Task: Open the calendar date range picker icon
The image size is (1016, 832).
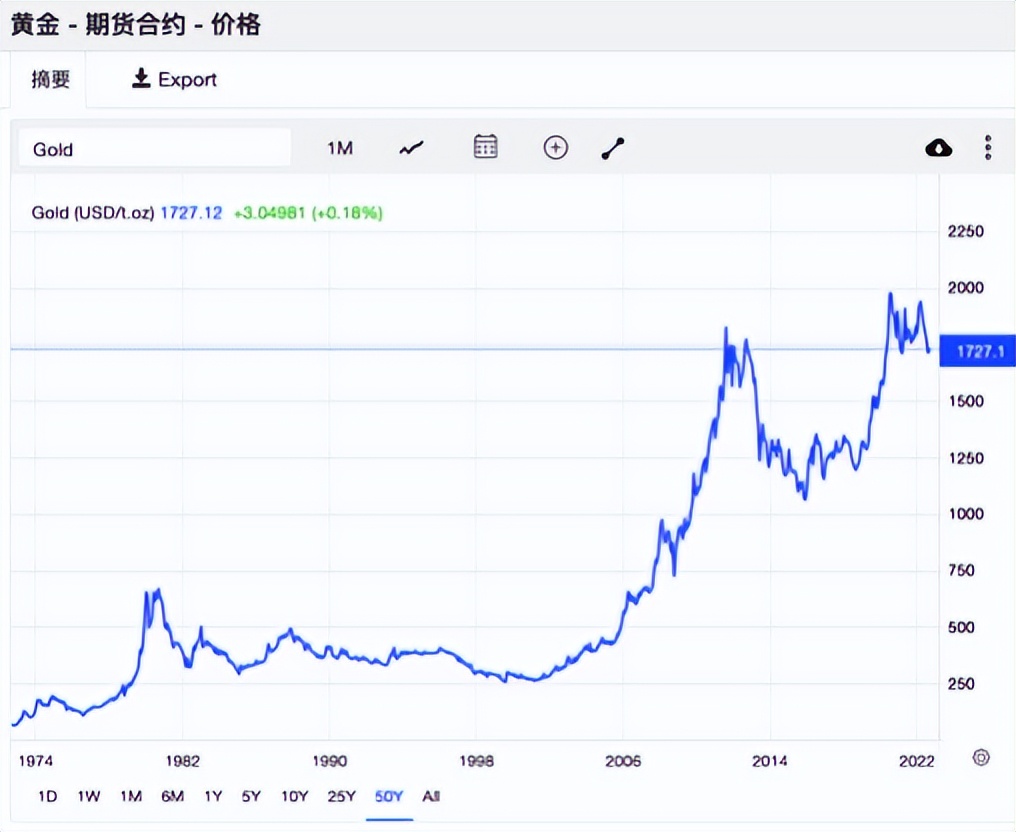Action: [485, 147]
